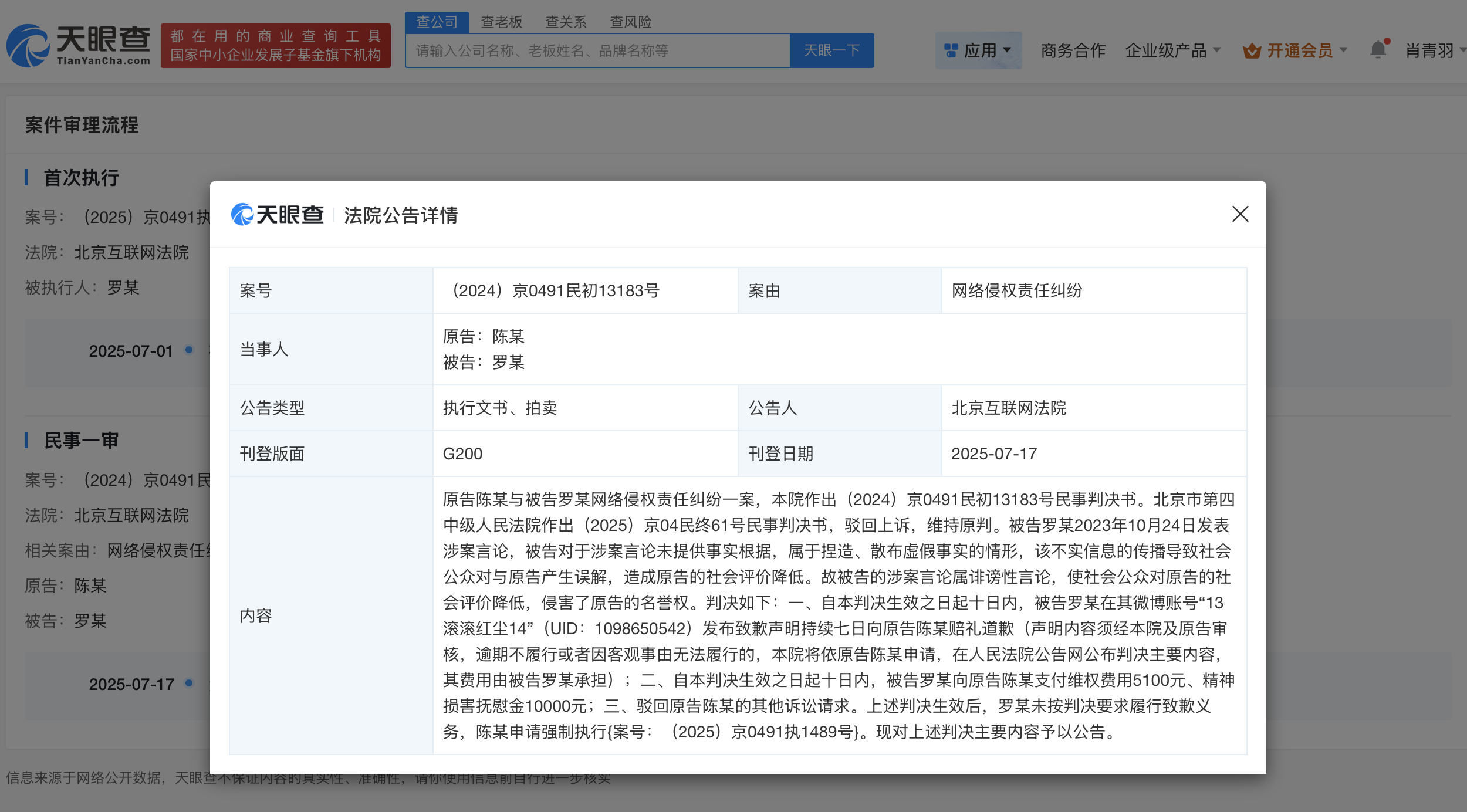1467x812 pixels.
Task: Close the 法院公告详情 dialog
Action: tap(1240, 214)
